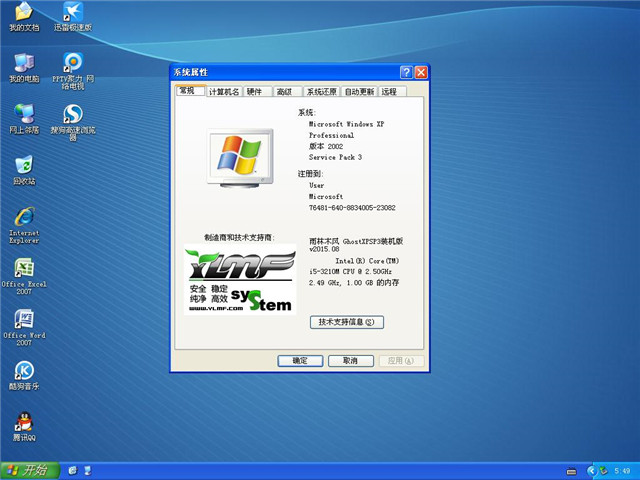This screenshot has width=640, height=480.
Task: Open the 回收站 recycle bin
Action: [24, 171]
